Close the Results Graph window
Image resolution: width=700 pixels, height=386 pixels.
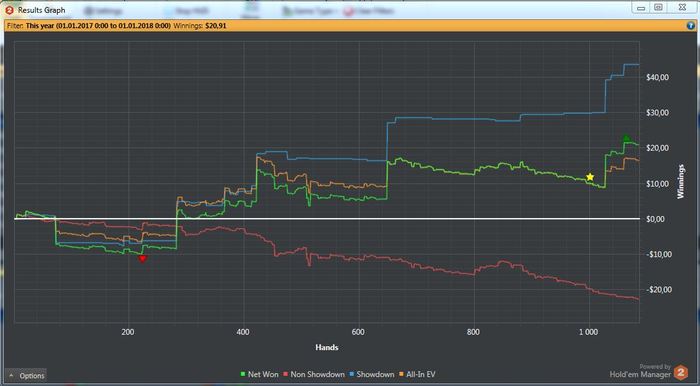click(x=682, y=8)
